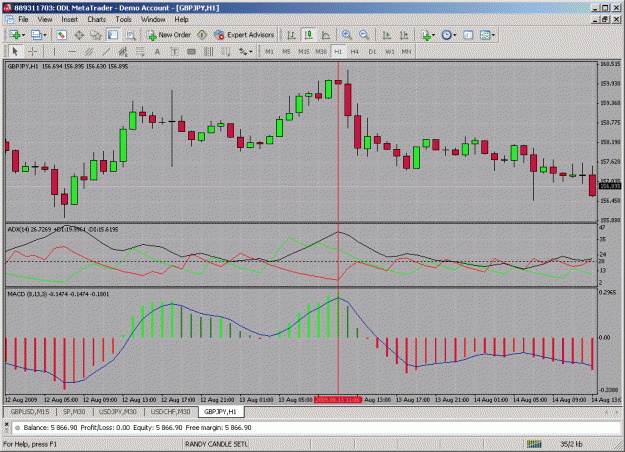The image size is (625, 452).
Task: Select the trendline drawing tool
Action: coord(106,51)
